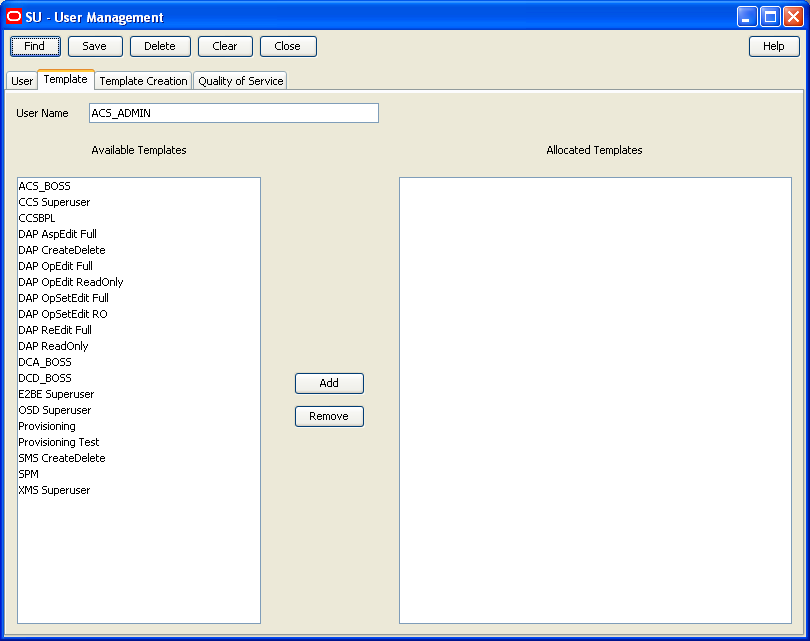Select the DAP ReadOnly template
Image resolution: width=810 pixels, height=641 pixels.
click(53, 346)
